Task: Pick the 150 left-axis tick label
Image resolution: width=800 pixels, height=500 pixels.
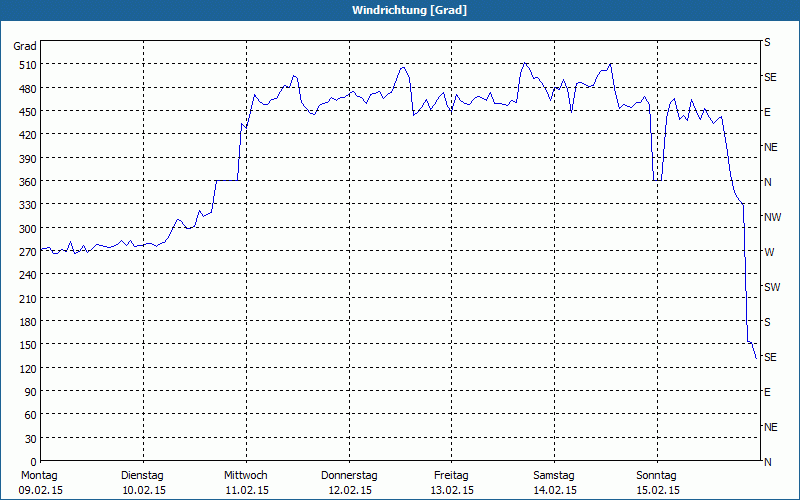Action: [28, 345]
